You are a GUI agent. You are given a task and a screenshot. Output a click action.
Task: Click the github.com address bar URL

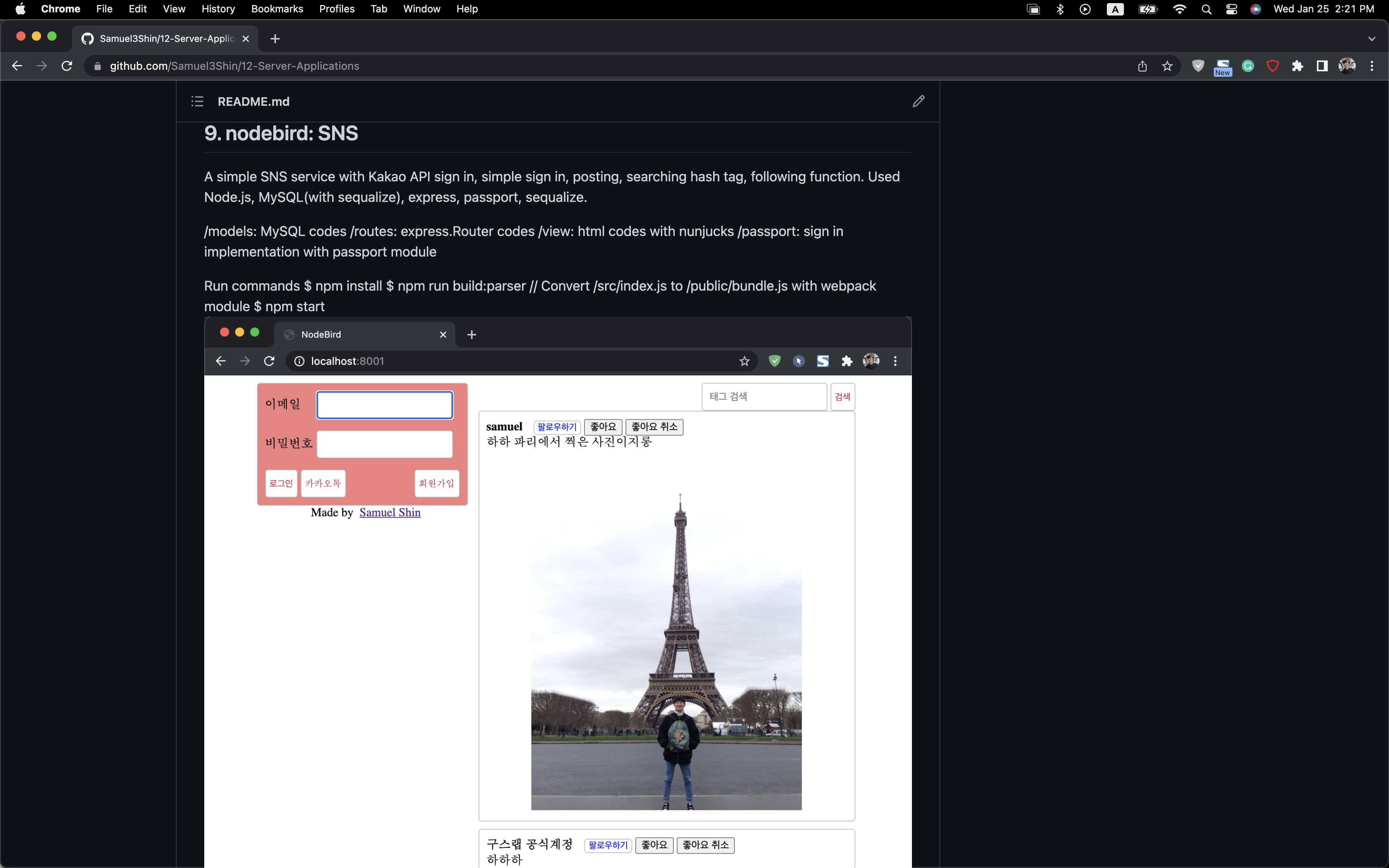pyautogui.click(x=234, y=66)
